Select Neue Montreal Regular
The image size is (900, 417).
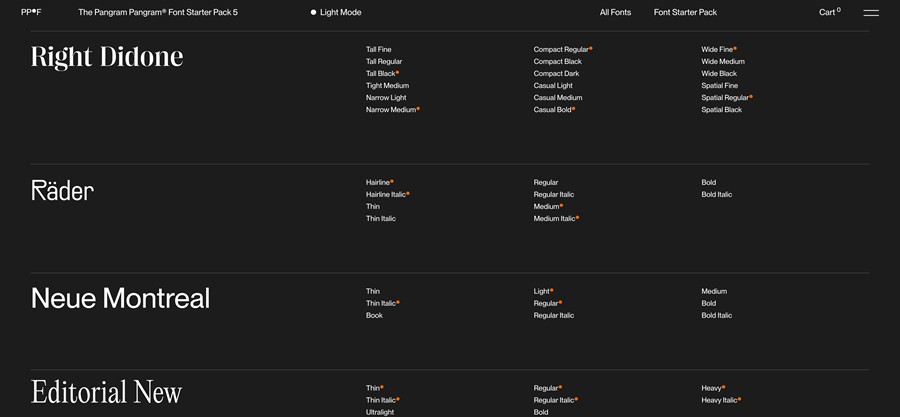point(548,303)
